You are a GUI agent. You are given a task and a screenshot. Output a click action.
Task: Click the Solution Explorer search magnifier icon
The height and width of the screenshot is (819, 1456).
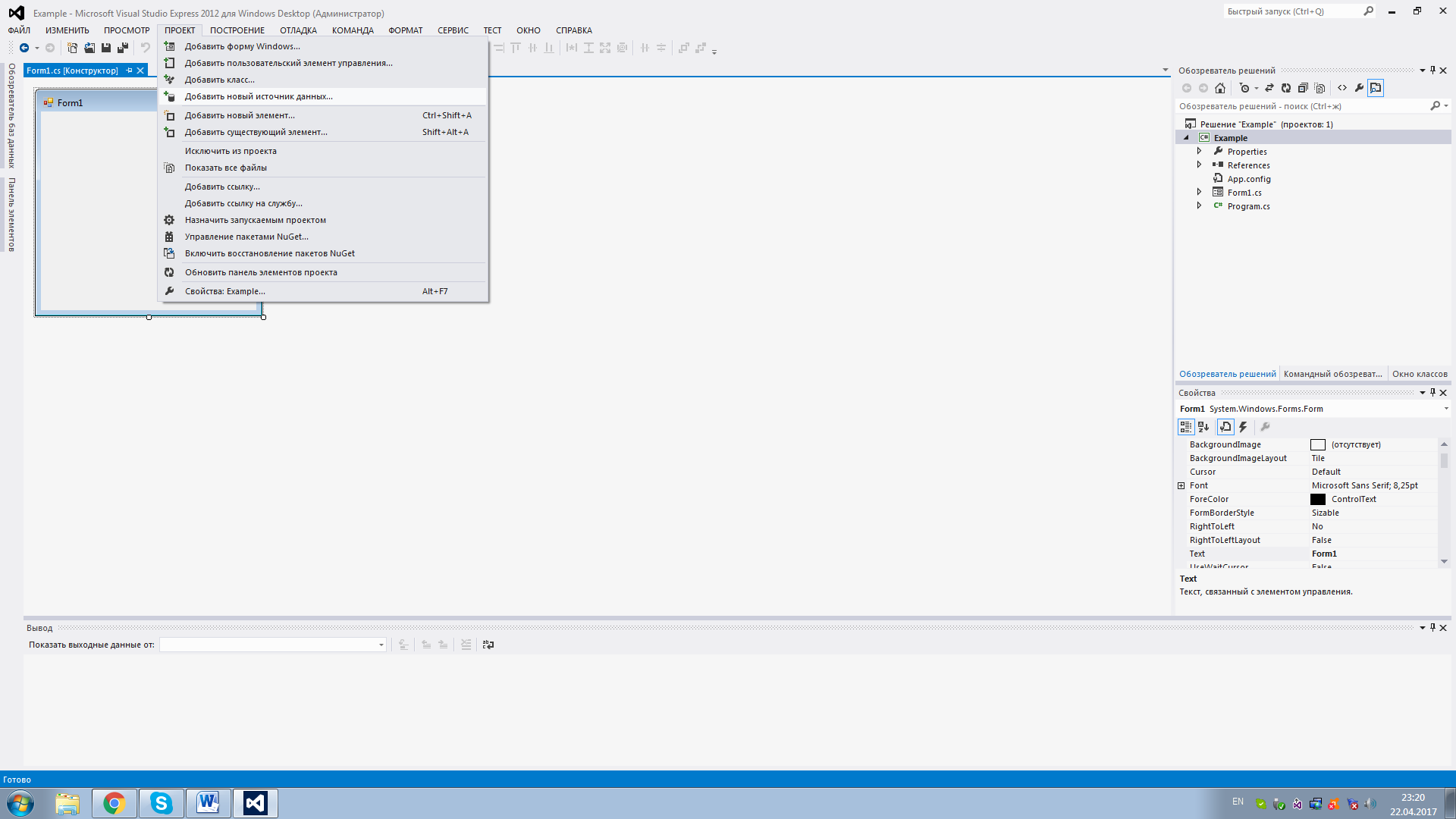(1435, 106)
